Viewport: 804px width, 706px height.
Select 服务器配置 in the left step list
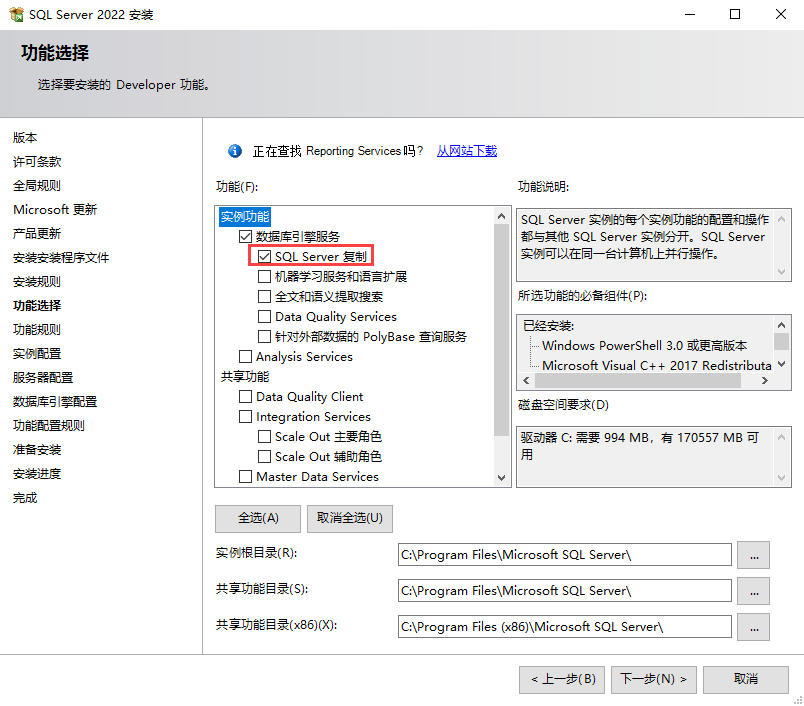click(x=43, y=378)
